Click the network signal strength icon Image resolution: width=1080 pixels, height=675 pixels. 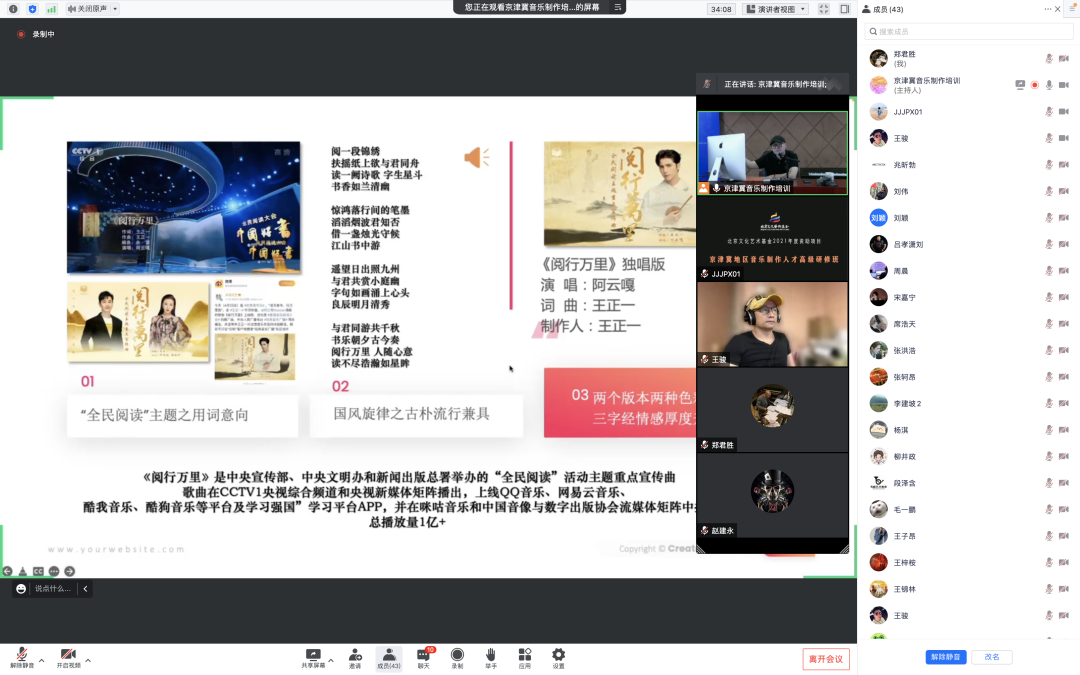pyautogui.click(x=51, y=9)
